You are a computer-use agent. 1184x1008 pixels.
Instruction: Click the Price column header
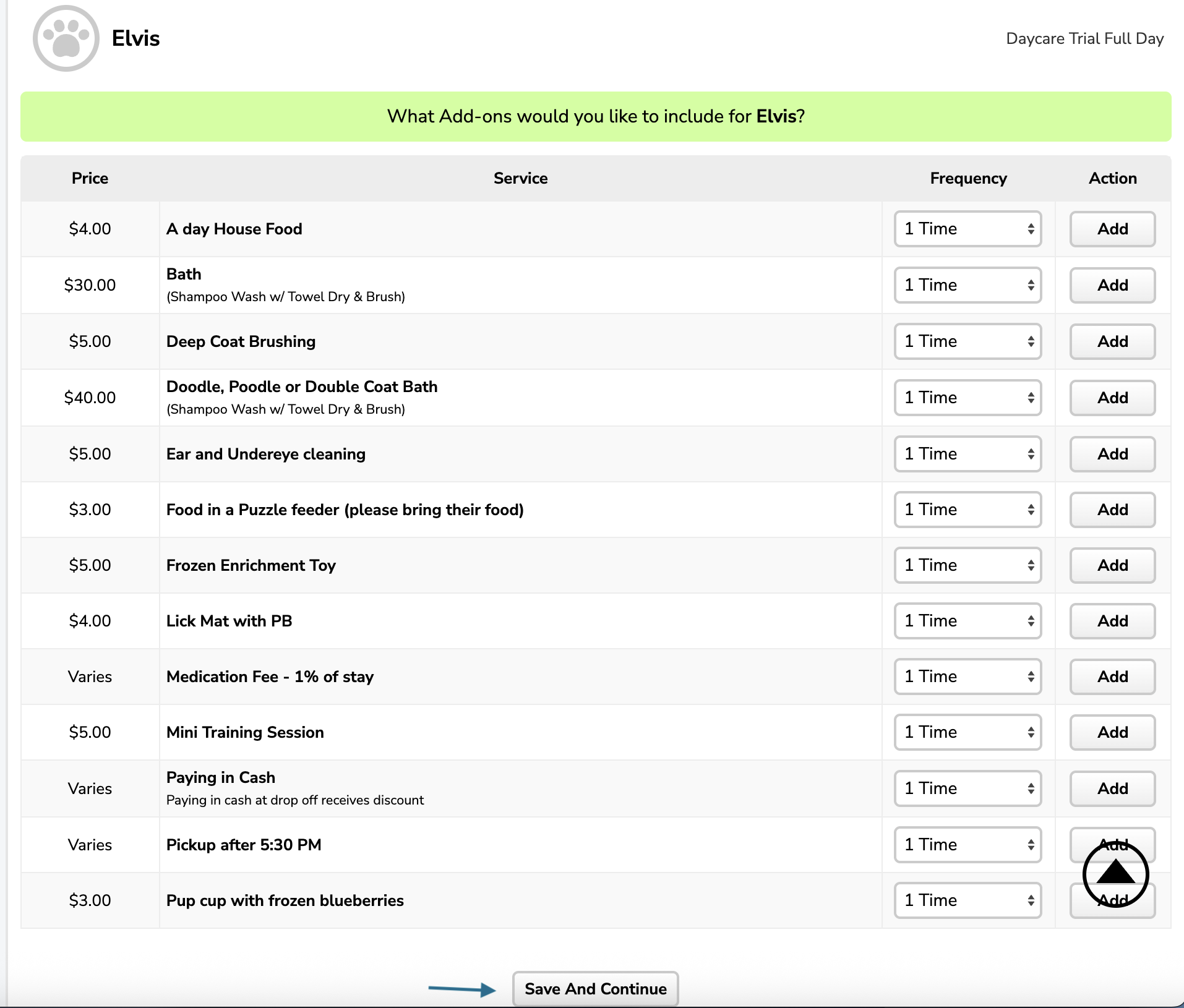[90, 178]
